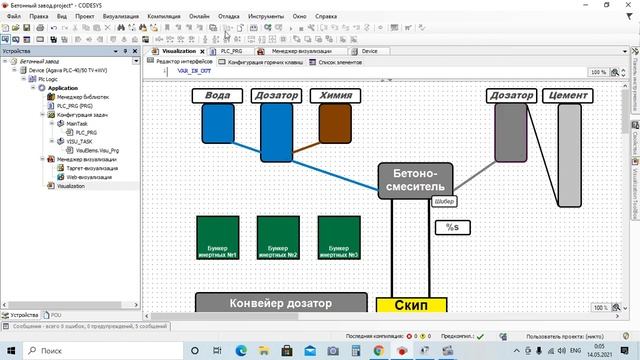Switch to the POU bottom tab

52,315
